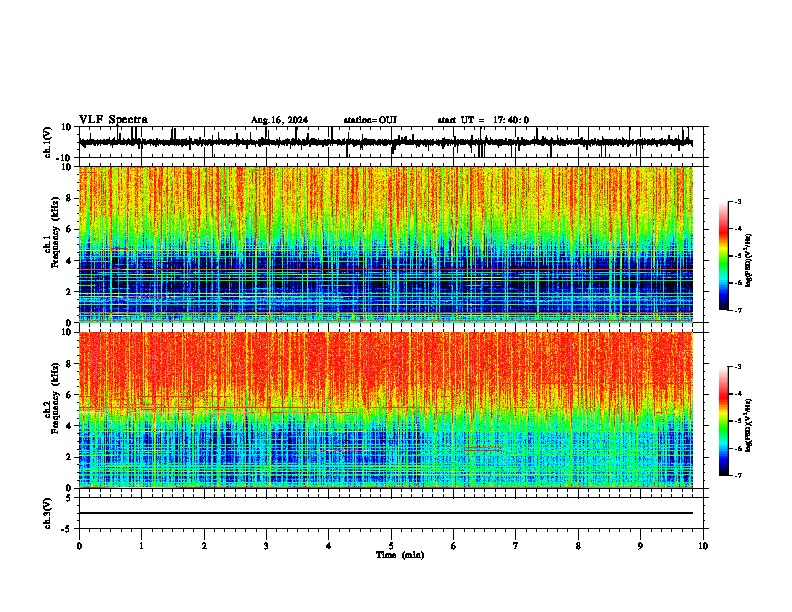Click time axis tick label 10

703,546
